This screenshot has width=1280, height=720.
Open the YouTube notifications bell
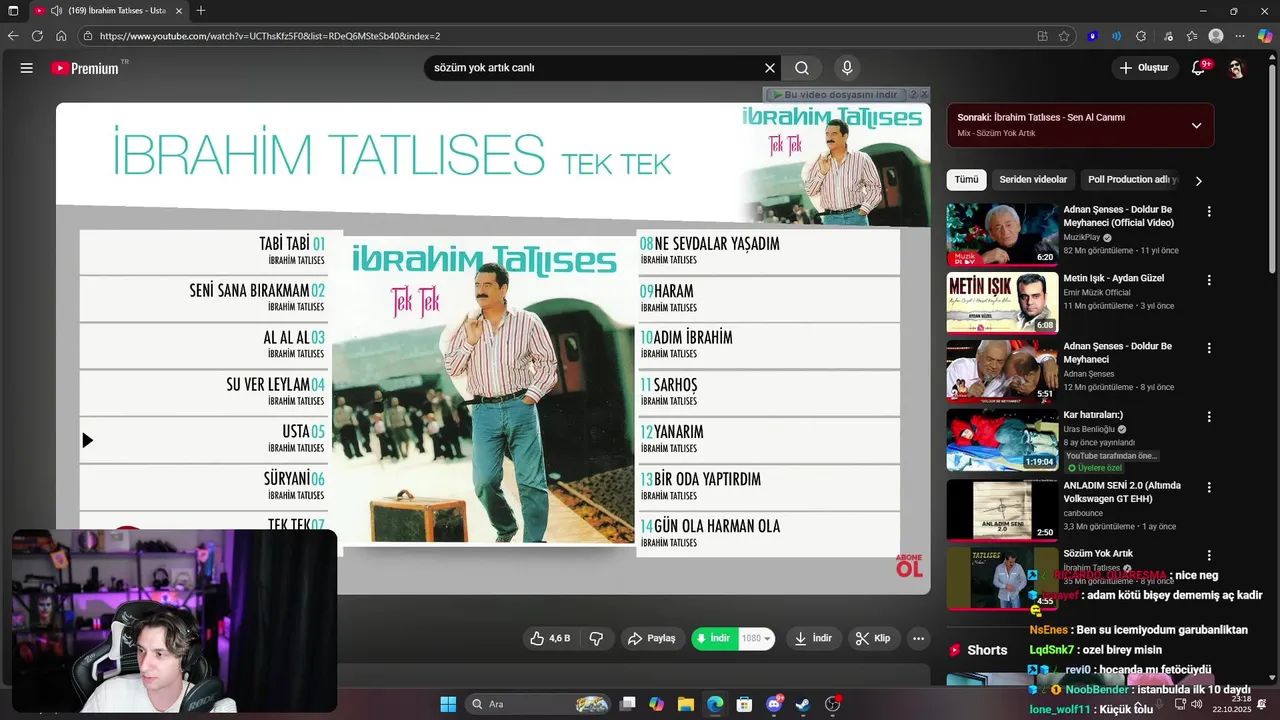(1199, 68)
